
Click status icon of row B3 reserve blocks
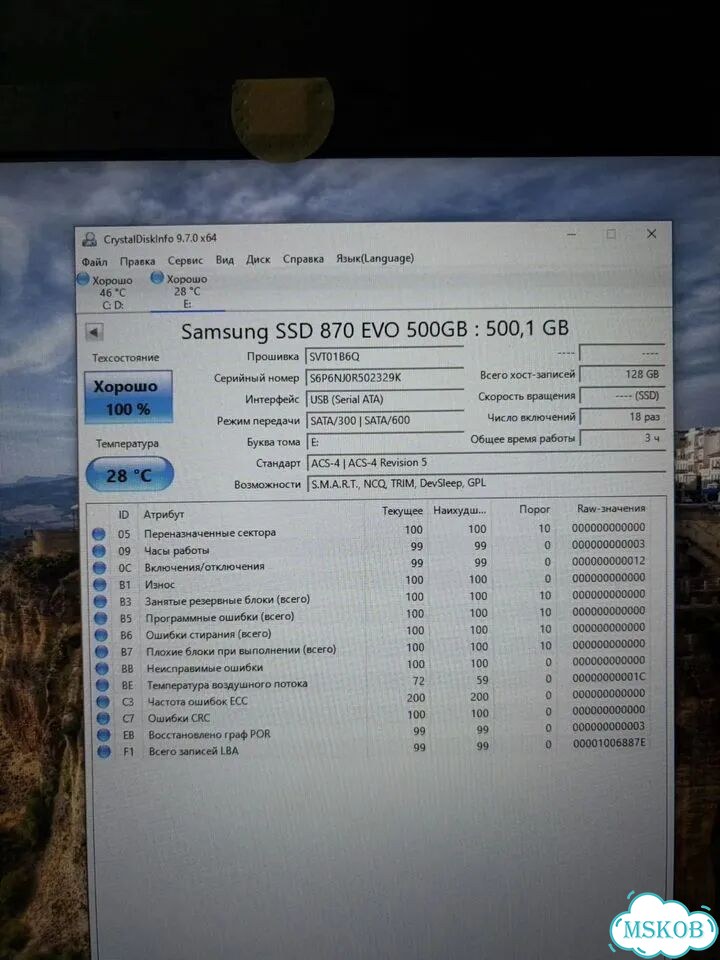(100, 601)
